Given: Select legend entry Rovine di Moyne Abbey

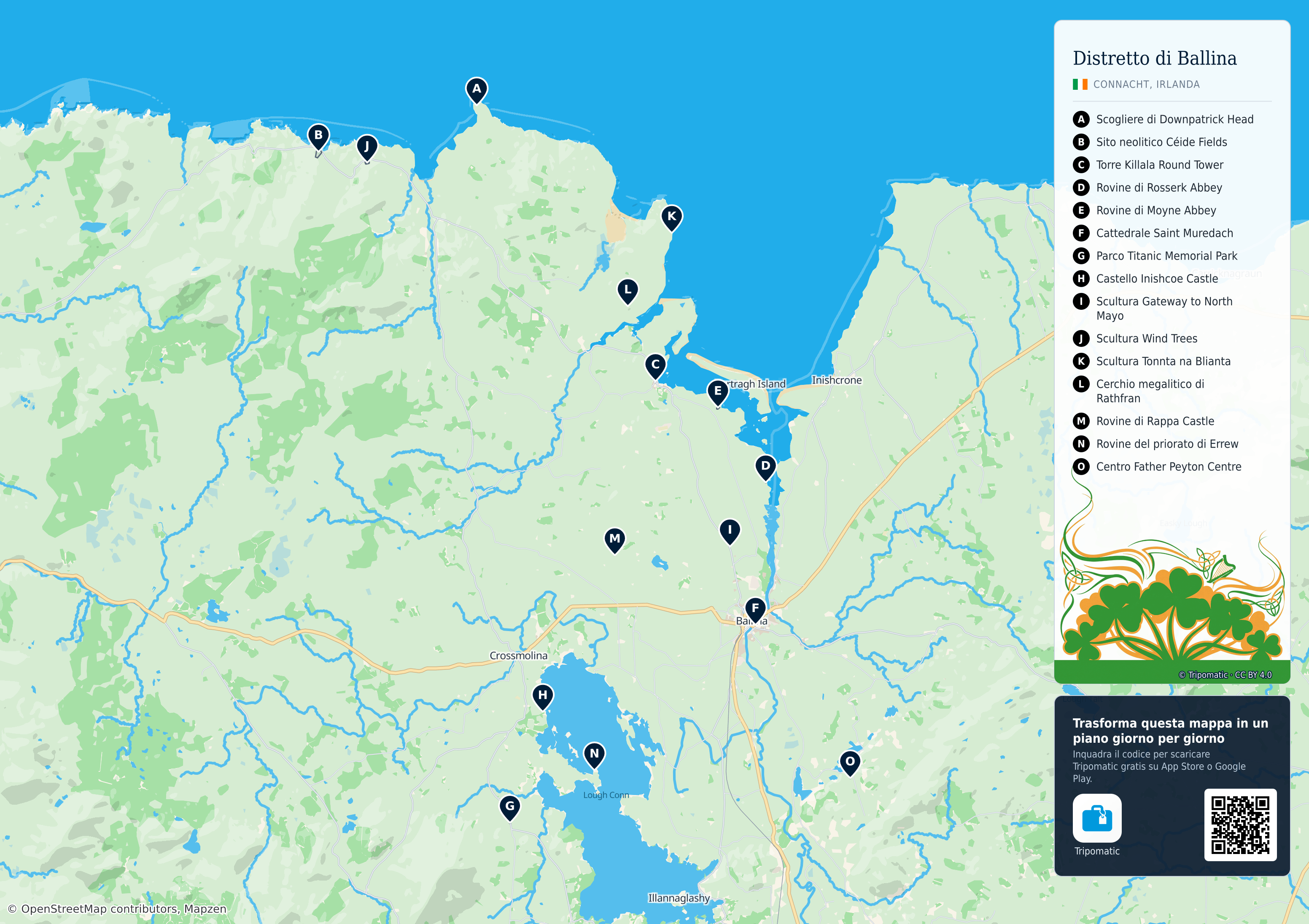Looking at the screenshot, I should click(x=1144, y=210).
